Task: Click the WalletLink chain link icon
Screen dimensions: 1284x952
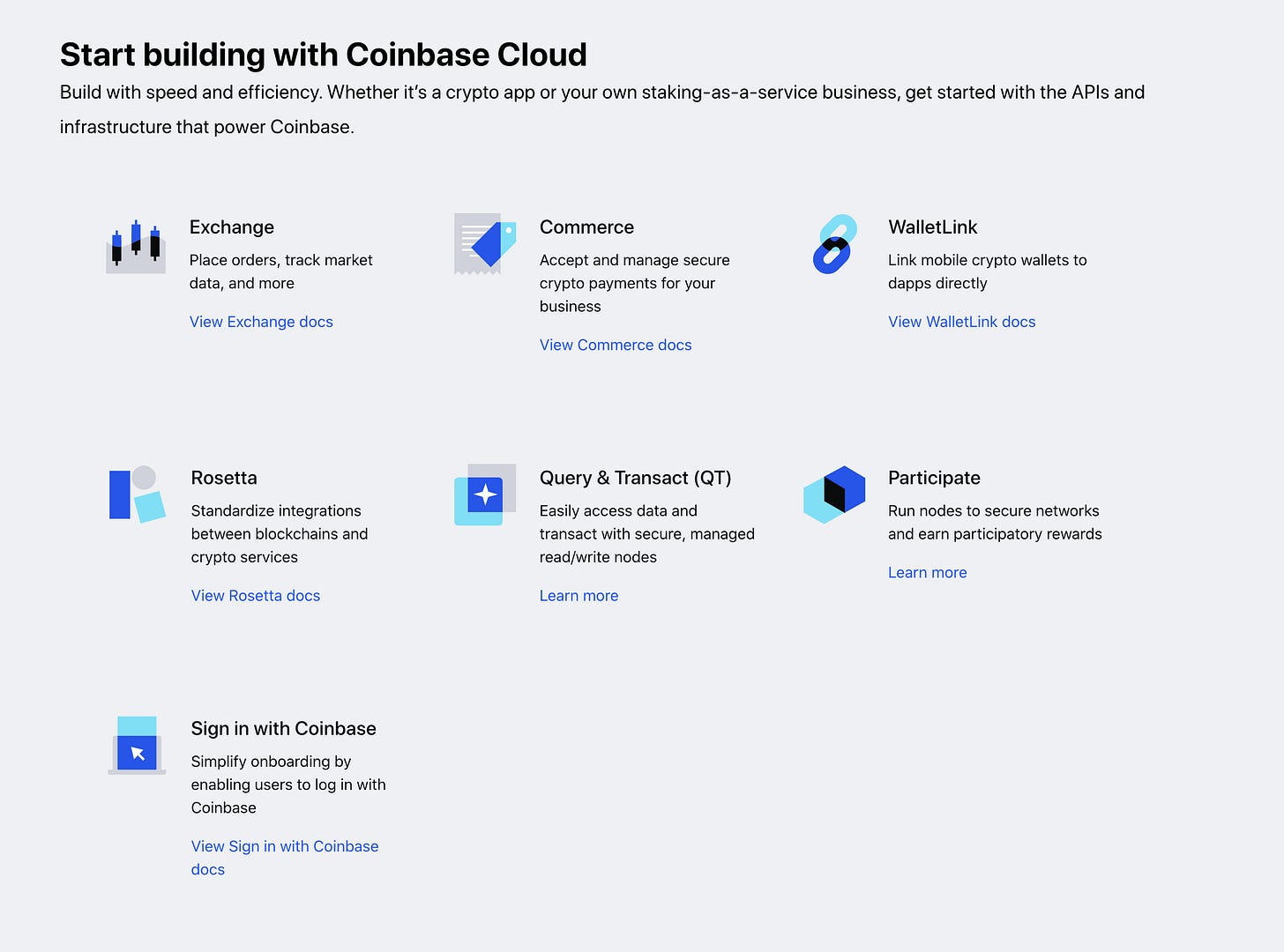Action: 834,244
